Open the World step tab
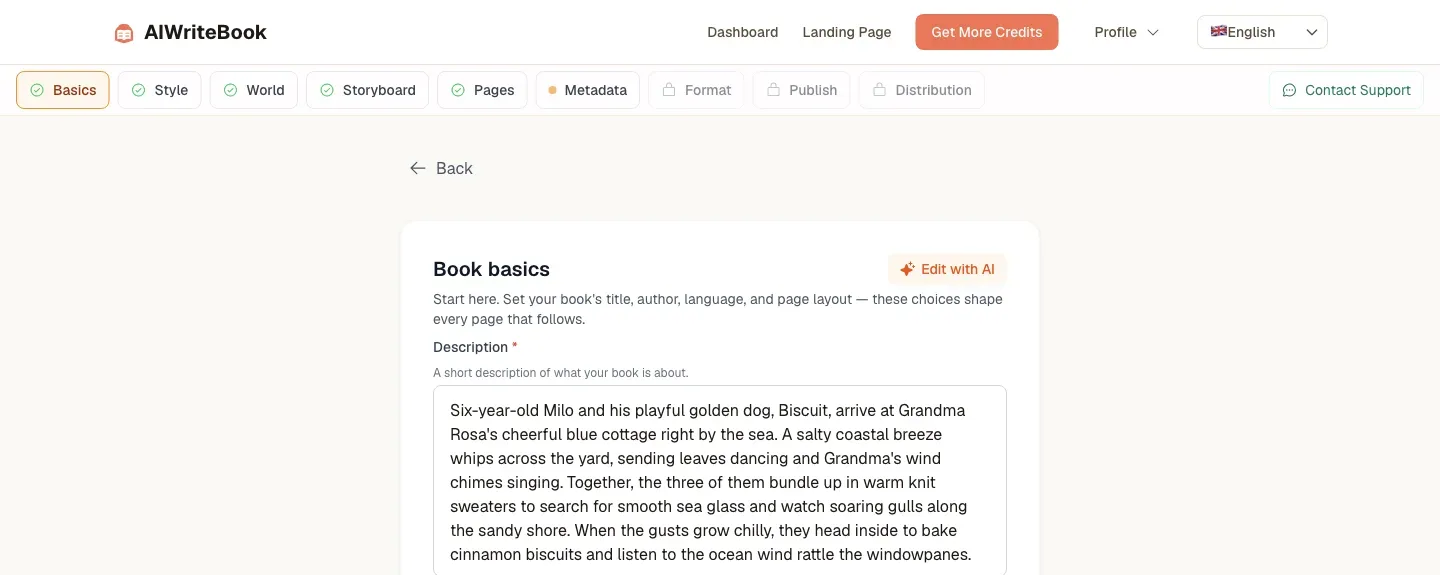1440x575 pixels. (254, 90)
